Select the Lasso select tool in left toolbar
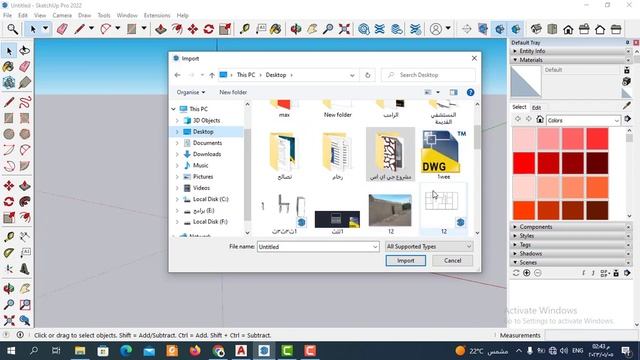 24,51
